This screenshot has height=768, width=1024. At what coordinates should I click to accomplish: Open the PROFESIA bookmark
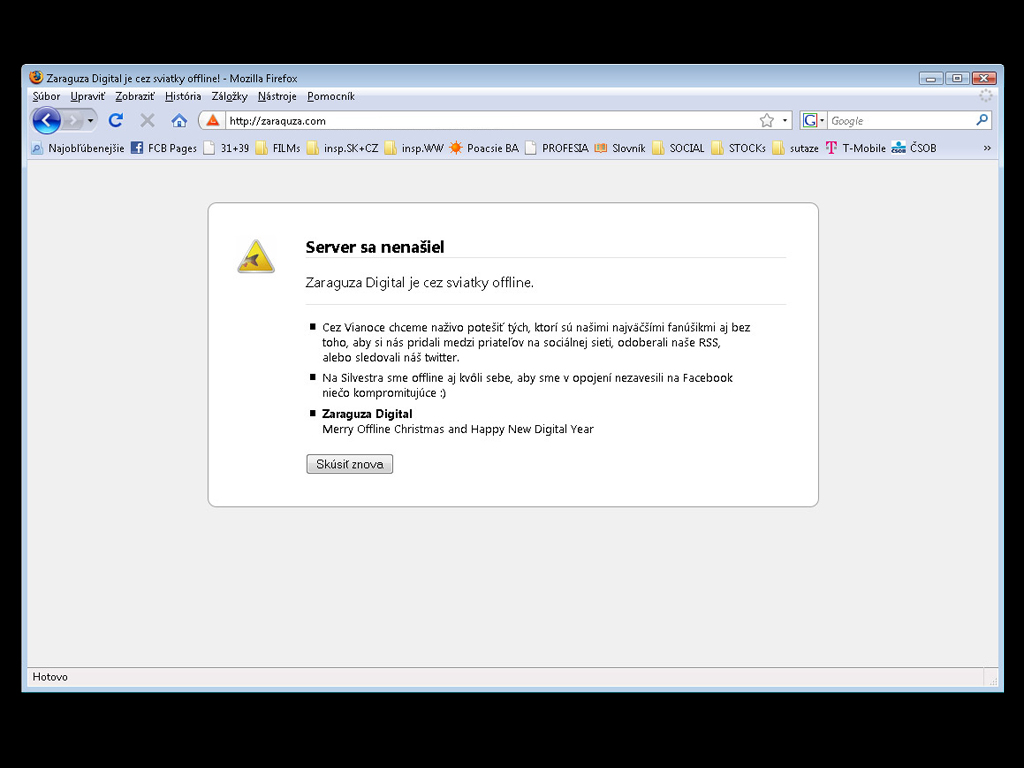click(556, 148)
